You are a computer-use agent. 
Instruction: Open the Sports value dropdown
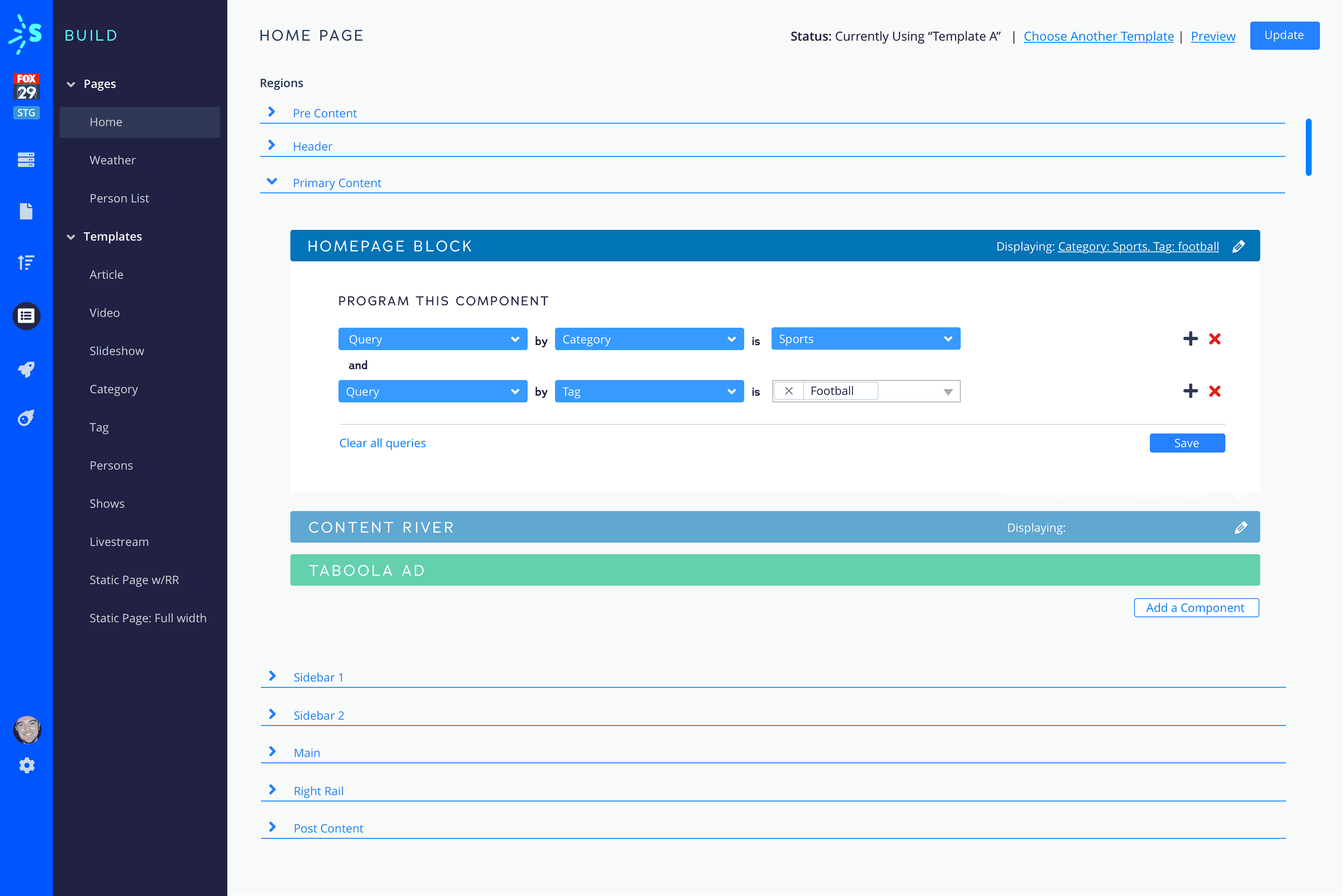[865, 339]
